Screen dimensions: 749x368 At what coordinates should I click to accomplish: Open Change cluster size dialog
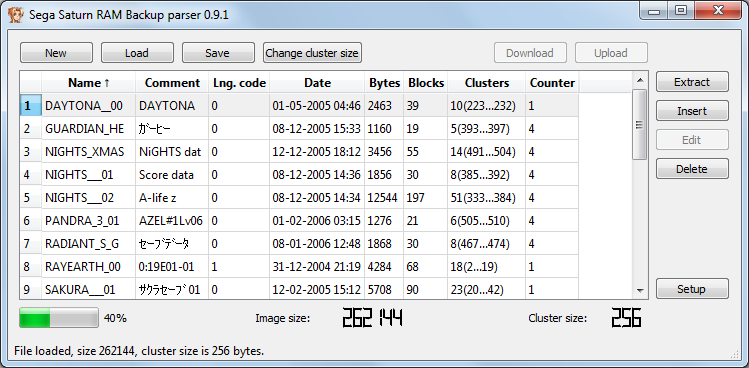coord(312,53)
